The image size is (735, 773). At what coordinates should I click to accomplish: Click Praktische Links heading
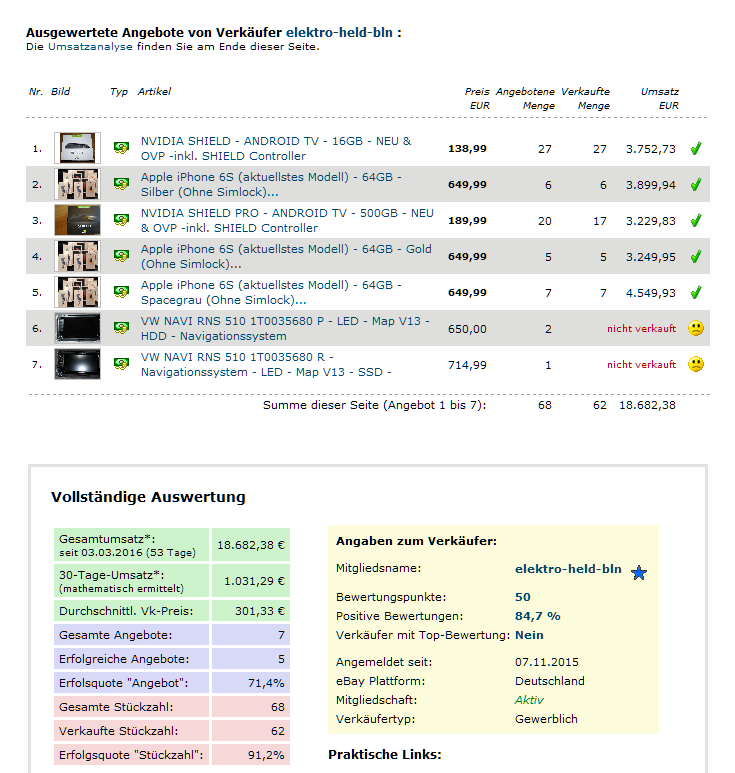pos(385,754)
